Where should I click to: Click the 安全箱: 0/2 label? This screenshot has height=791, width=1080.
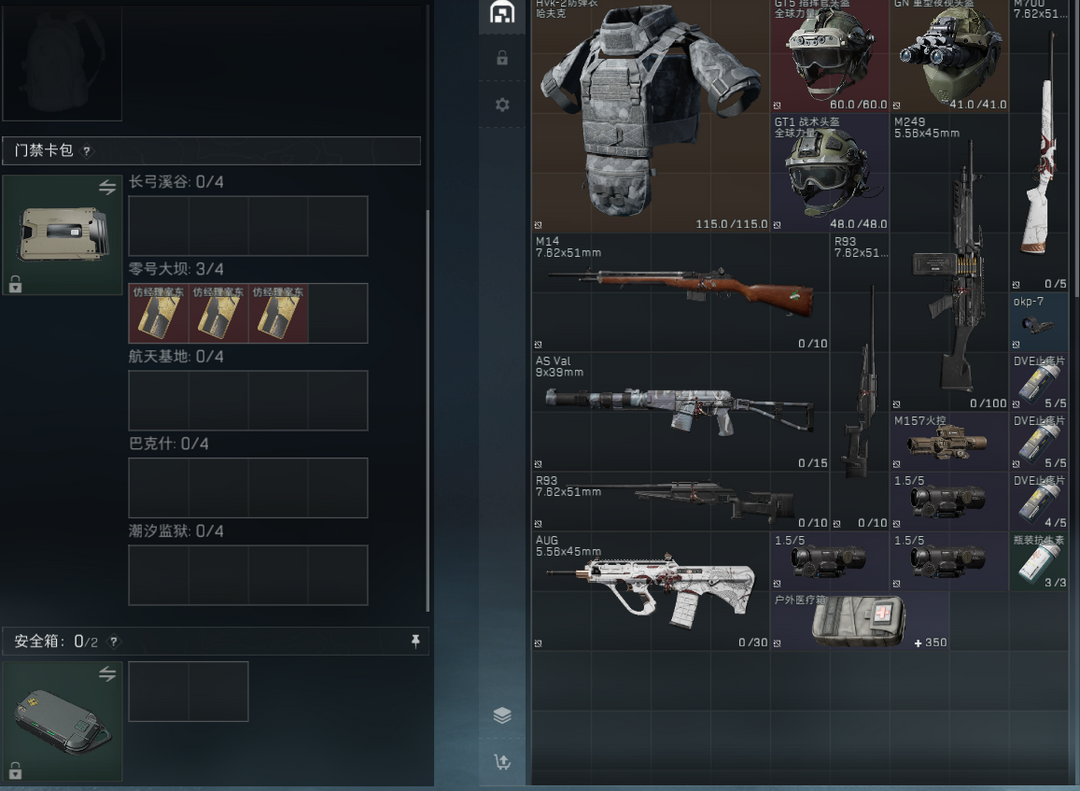56,641
